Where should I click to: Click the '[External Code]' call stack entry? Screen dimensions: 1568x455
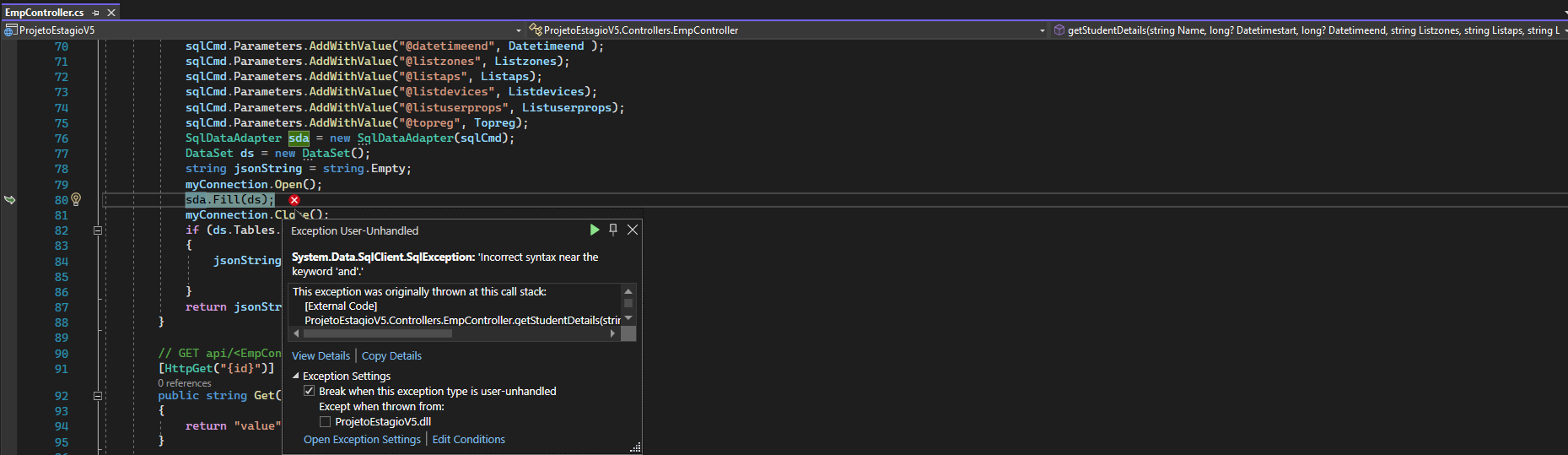pyautogui.click(x=341, y=306)
